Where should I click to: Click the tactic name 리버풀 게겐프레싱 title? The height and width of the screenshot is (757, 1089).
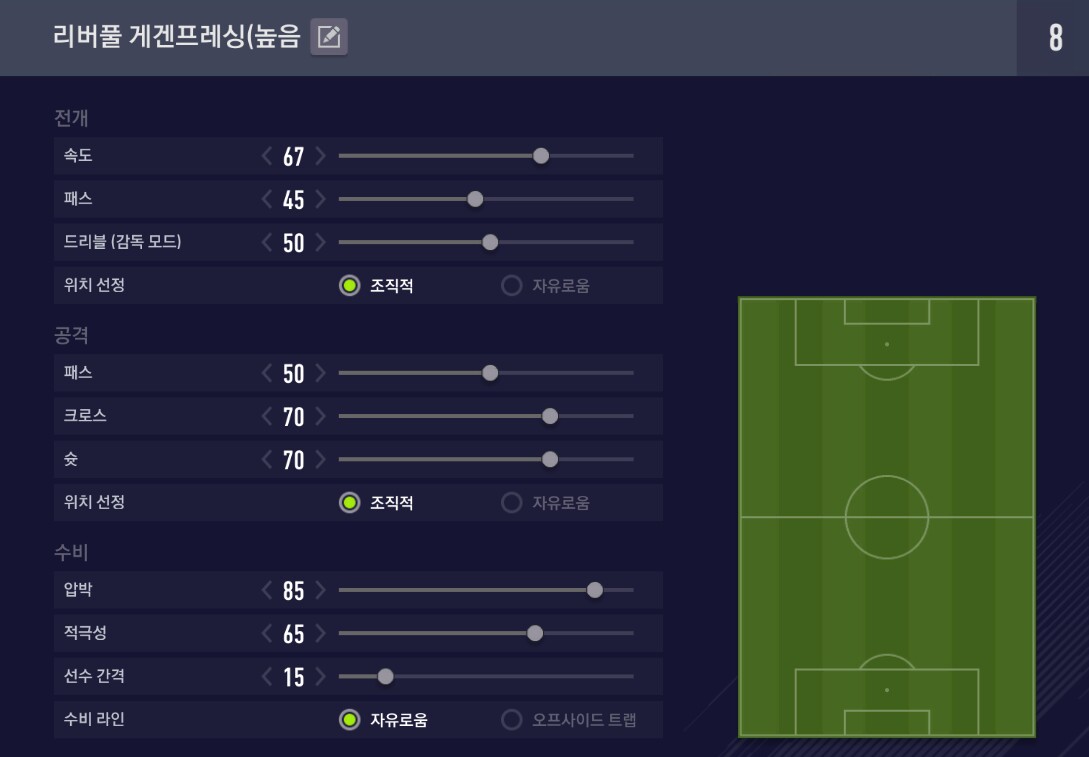click(x=177, y=38)
